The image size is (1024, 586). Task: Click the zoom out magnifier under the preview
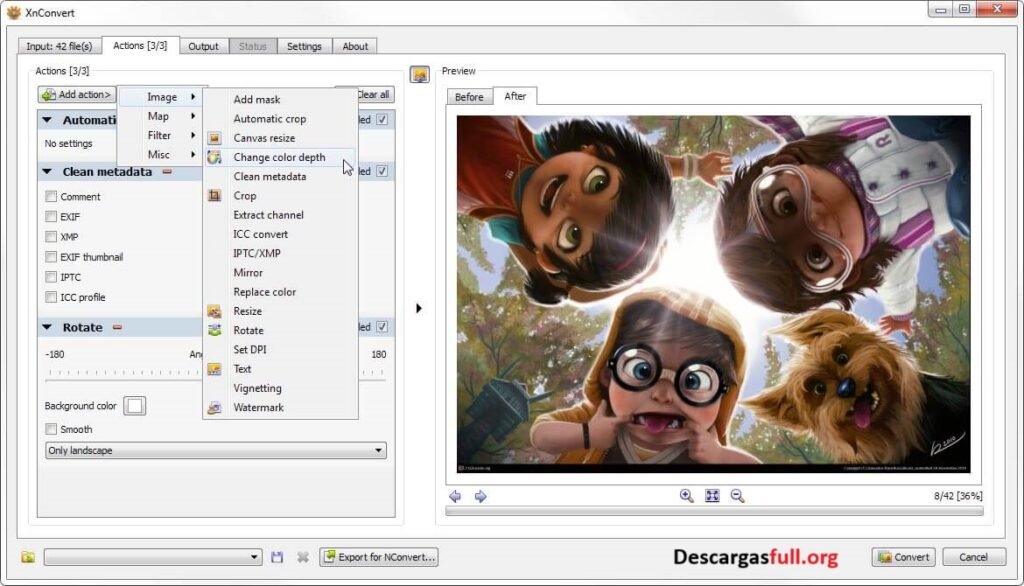pyautogui.click(x=736, y=495)
